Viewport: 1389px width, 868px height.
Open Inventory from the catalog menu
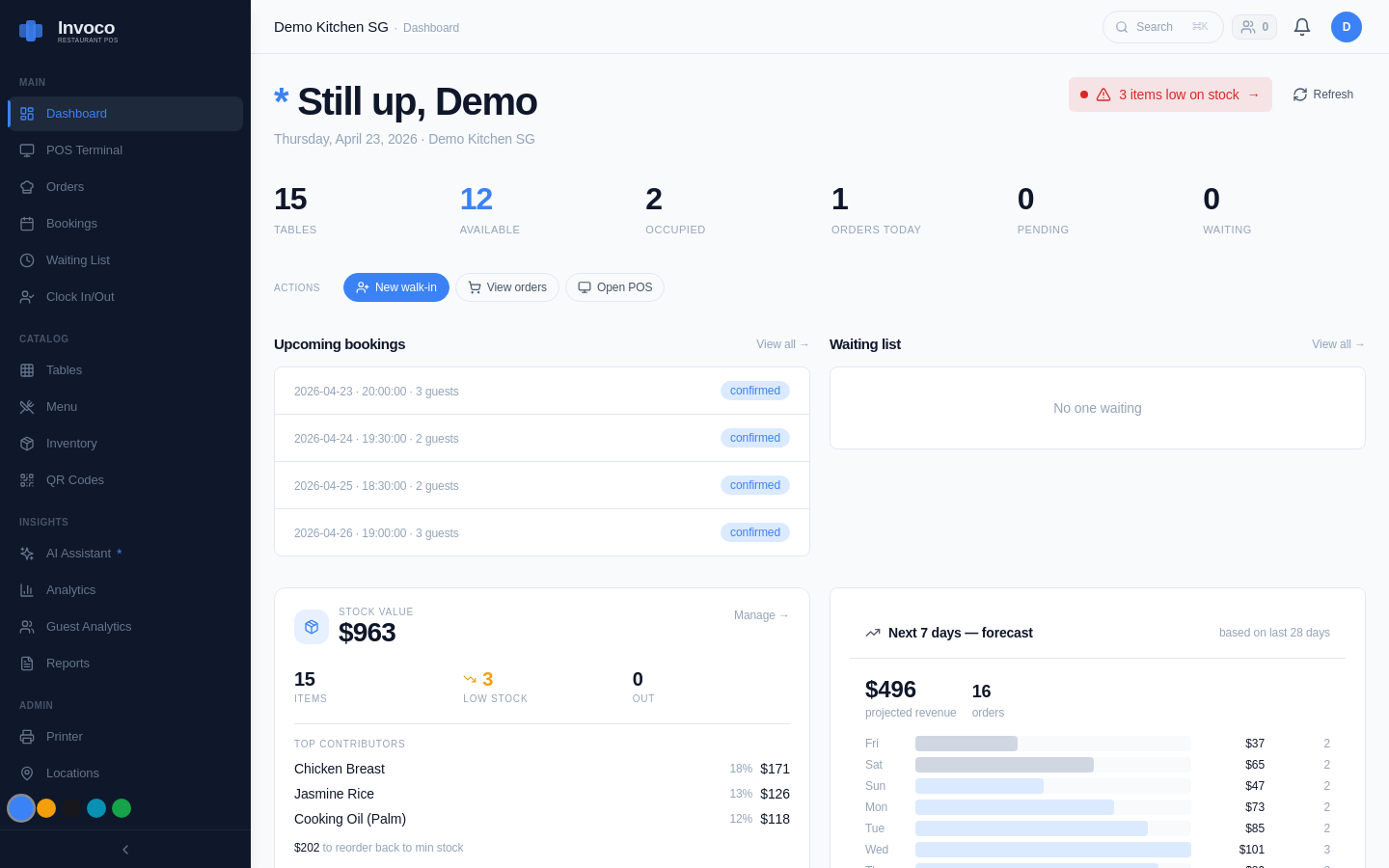coord(70,443)
